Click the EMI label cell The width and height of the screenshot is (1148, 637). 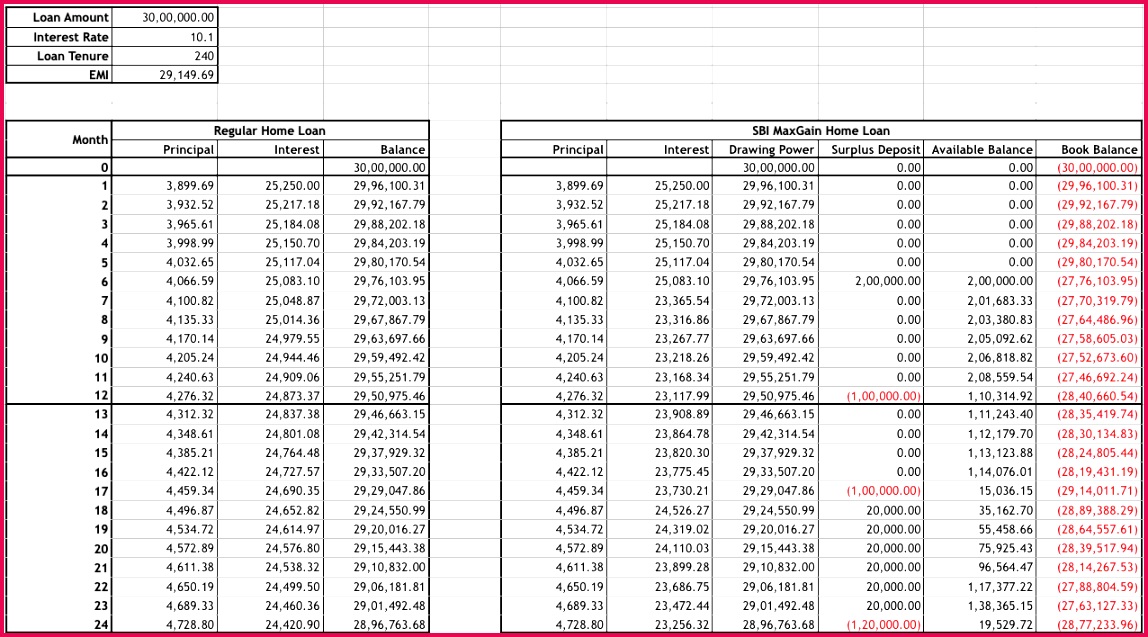[x=59, y=75]
